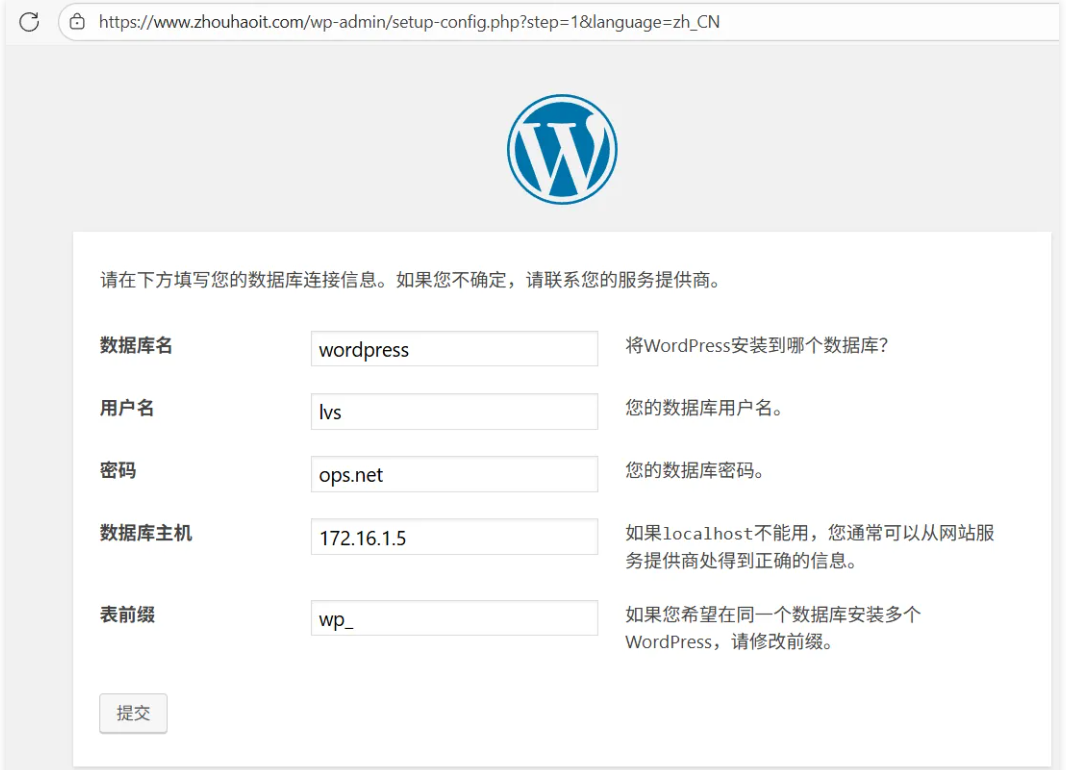Click the 您的数据库密码 description text
This screenshot has height=770, width=1066.
click(x=695, y=470)
